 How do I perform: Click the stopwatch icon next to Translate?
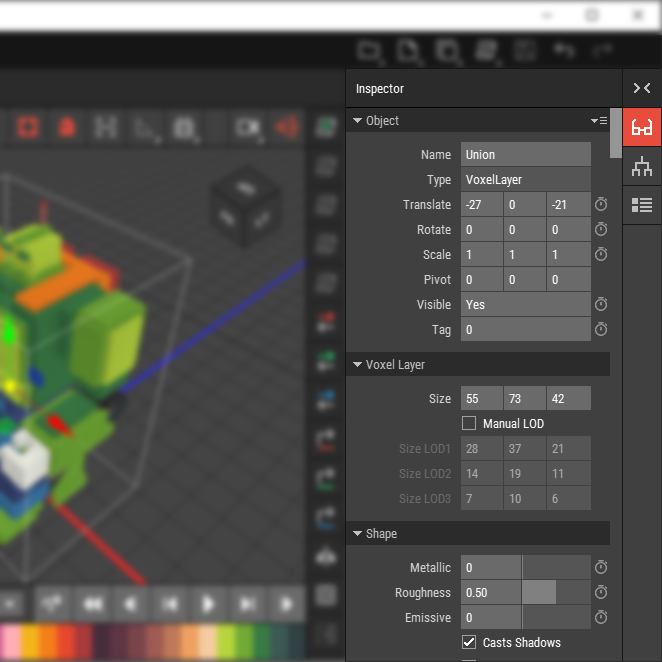(x=601, y=205)
